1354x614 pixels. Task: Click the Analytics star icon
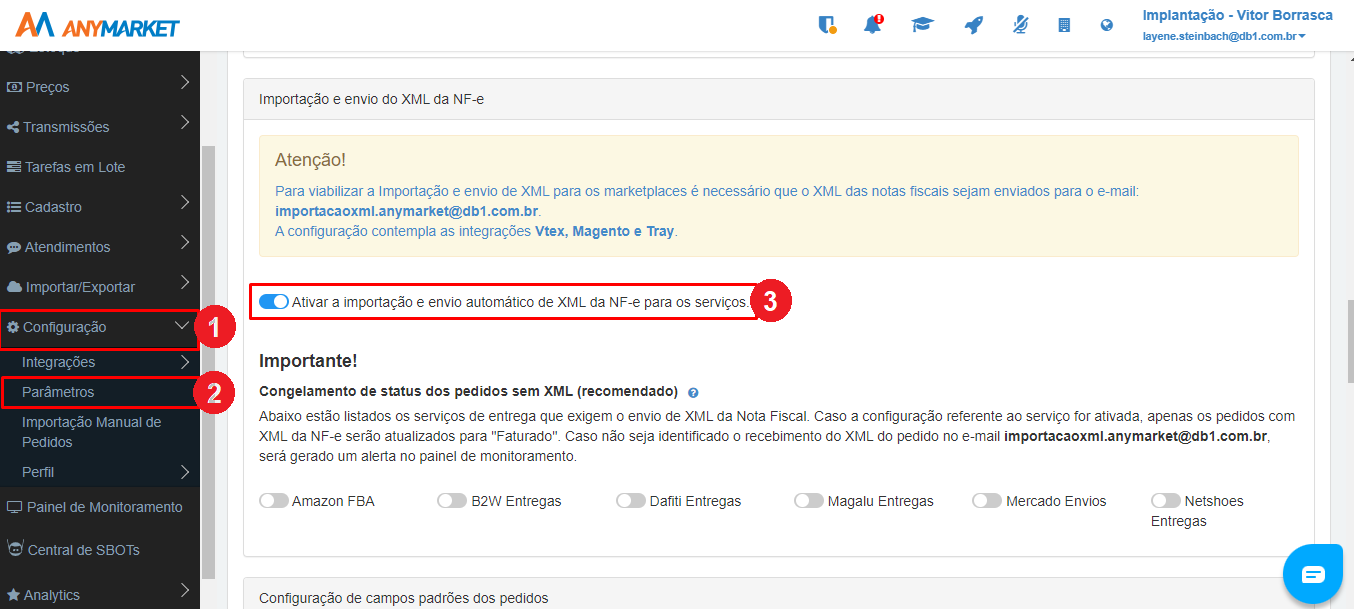13,595
